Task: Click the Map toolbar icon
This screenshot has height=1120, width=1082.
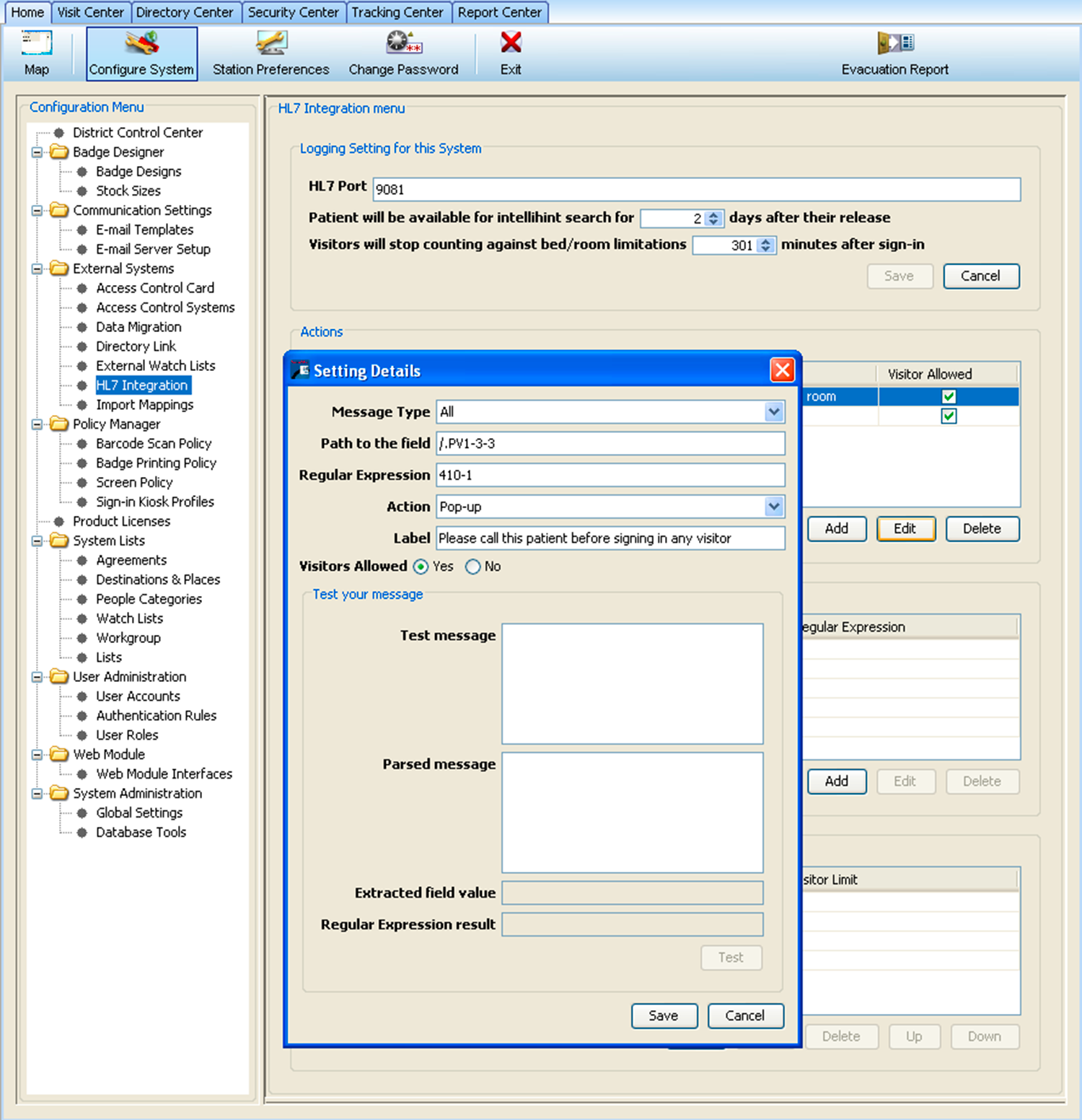Action: [x=36, y=45]
